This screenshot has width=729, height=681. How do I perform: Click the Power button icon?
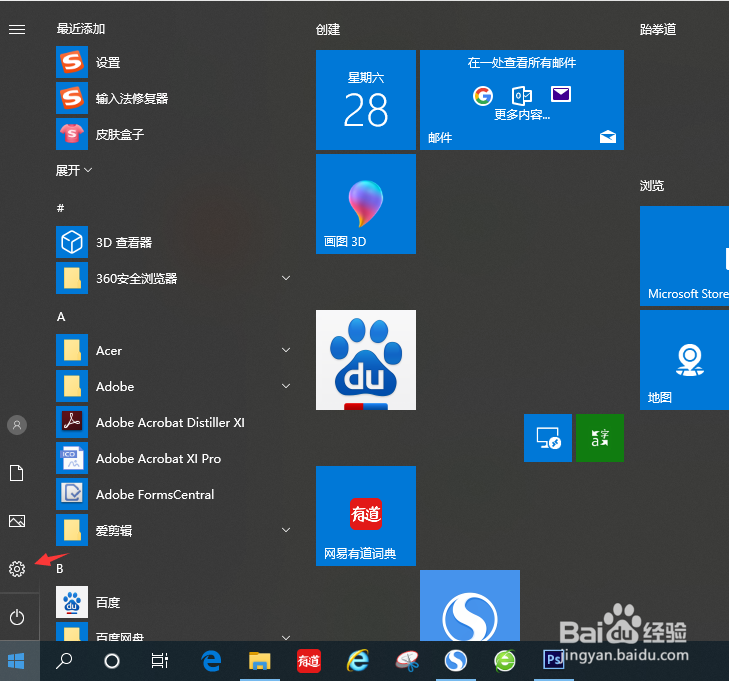(17, 617)
